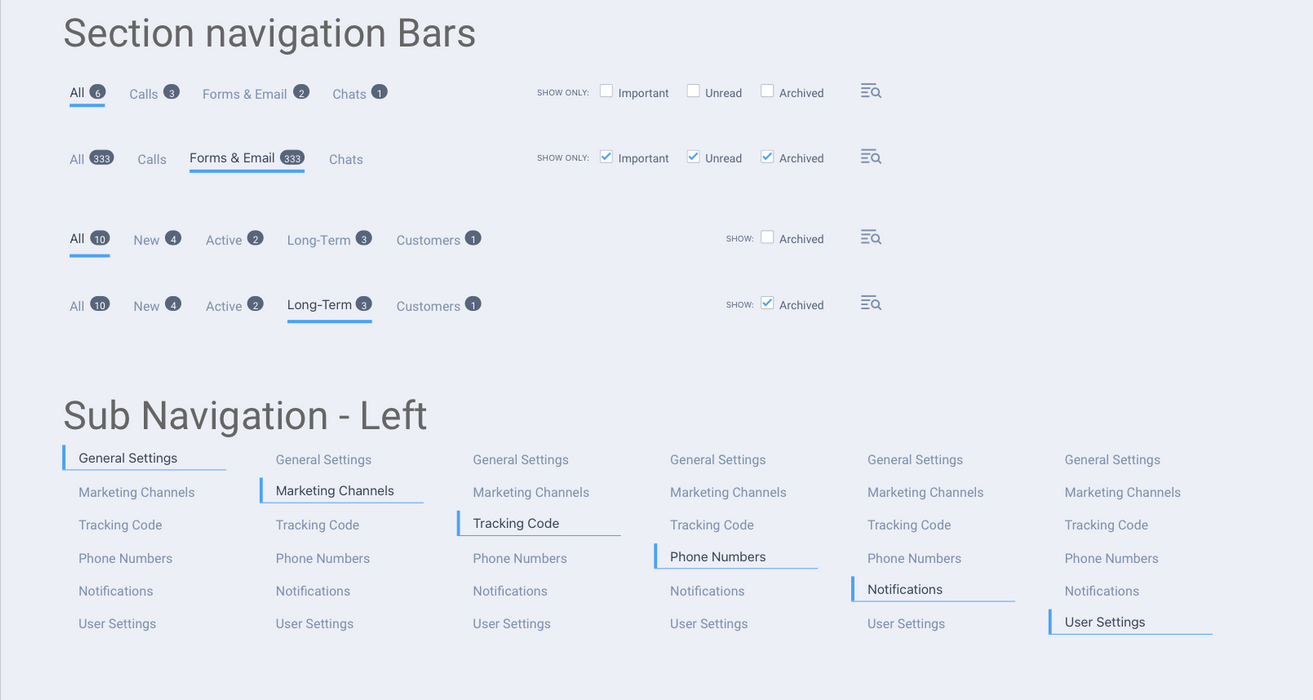
Task: Click the highlighted Tracking Code menu item
Action: pos(516,523)
